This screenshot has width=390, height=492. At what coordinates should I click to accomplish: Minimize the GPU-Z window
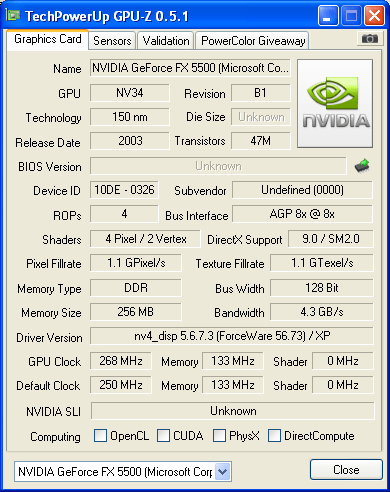click(328, 15)
